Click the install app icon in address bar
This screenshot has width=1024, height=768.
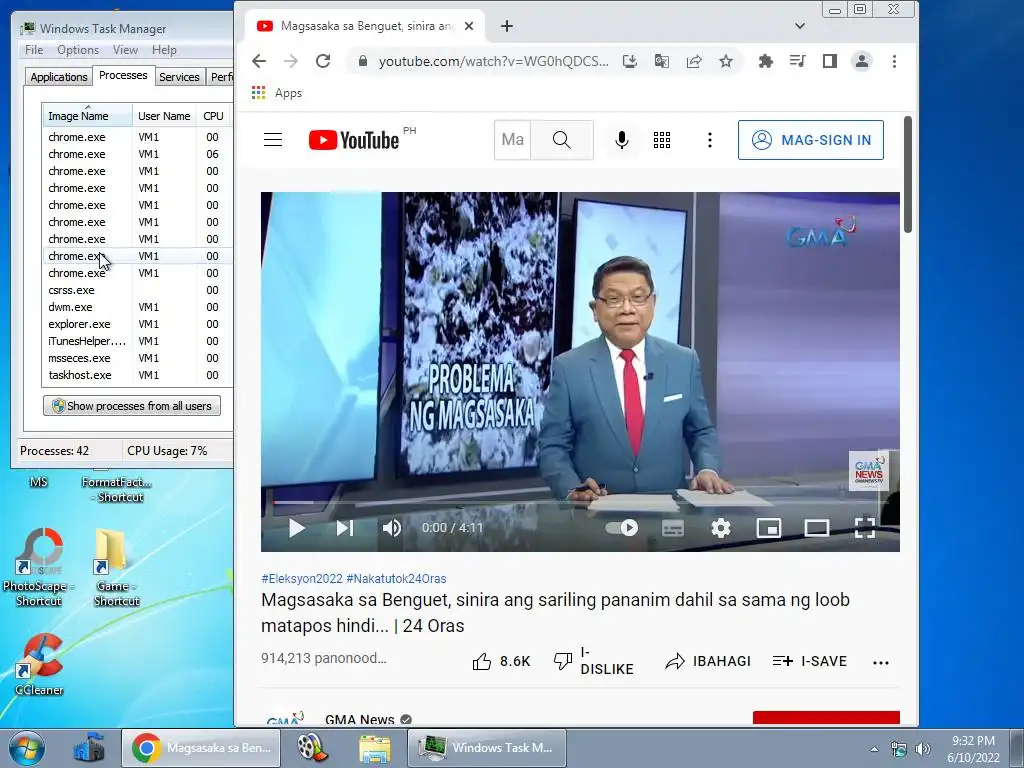630,61
